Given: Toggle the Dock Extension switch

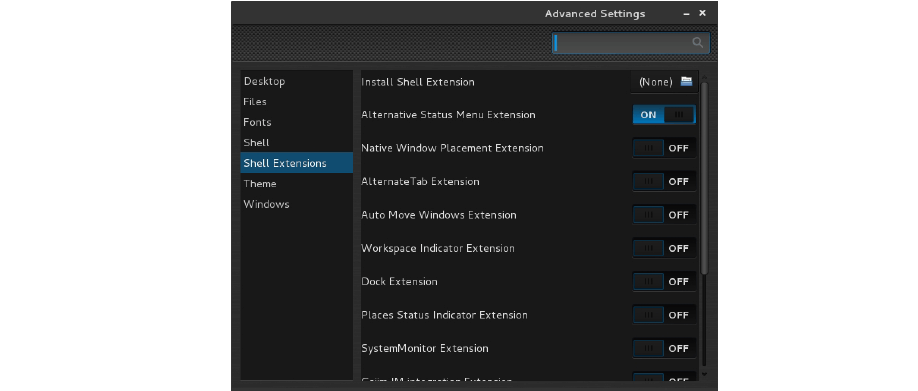Looking at the screenshot, I should (x=664, y=282).
